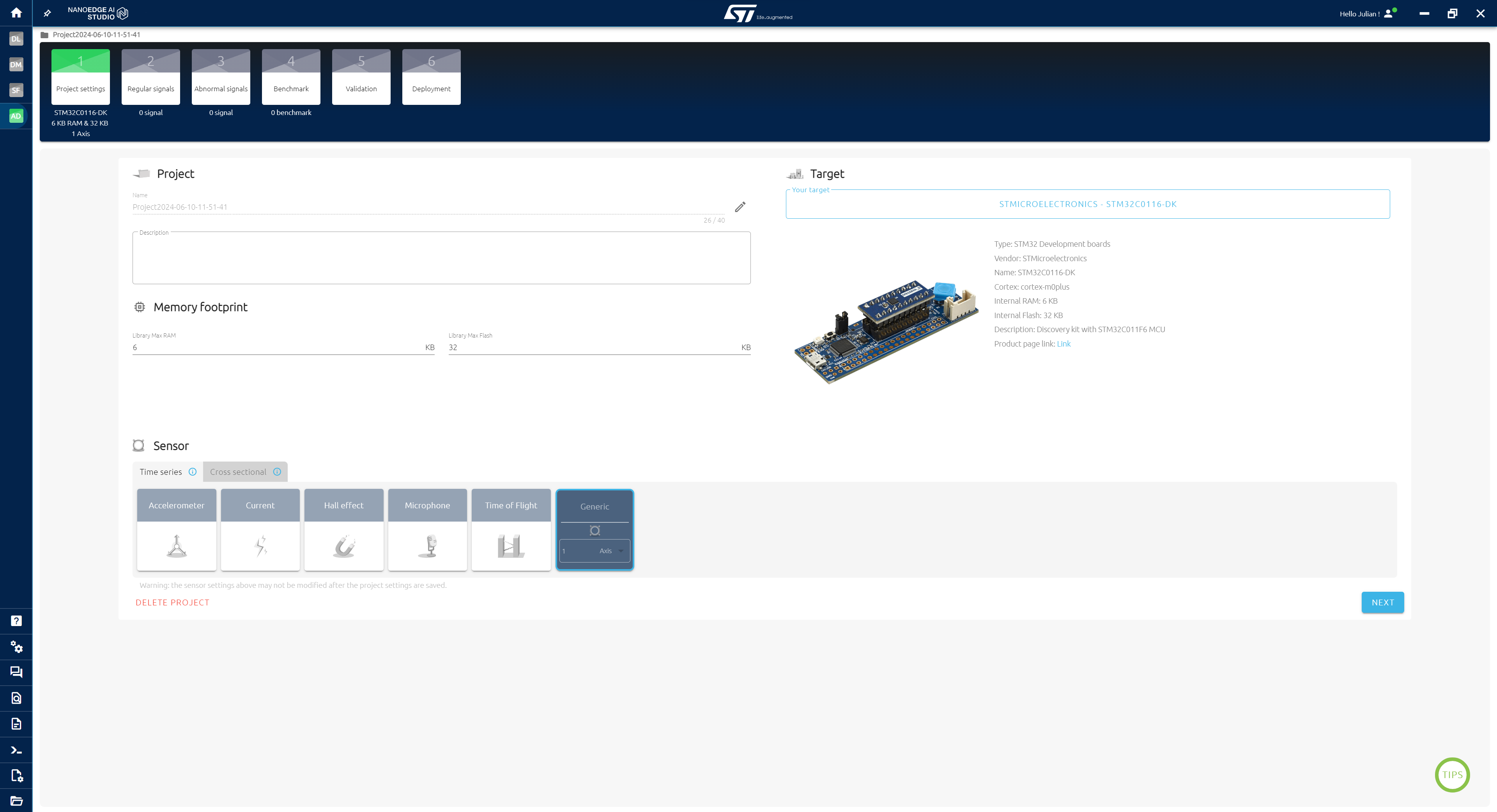1497x812 pixels.
Task: Click 'Type: STM32 Development boards' text
Action: coord(1052,244)
